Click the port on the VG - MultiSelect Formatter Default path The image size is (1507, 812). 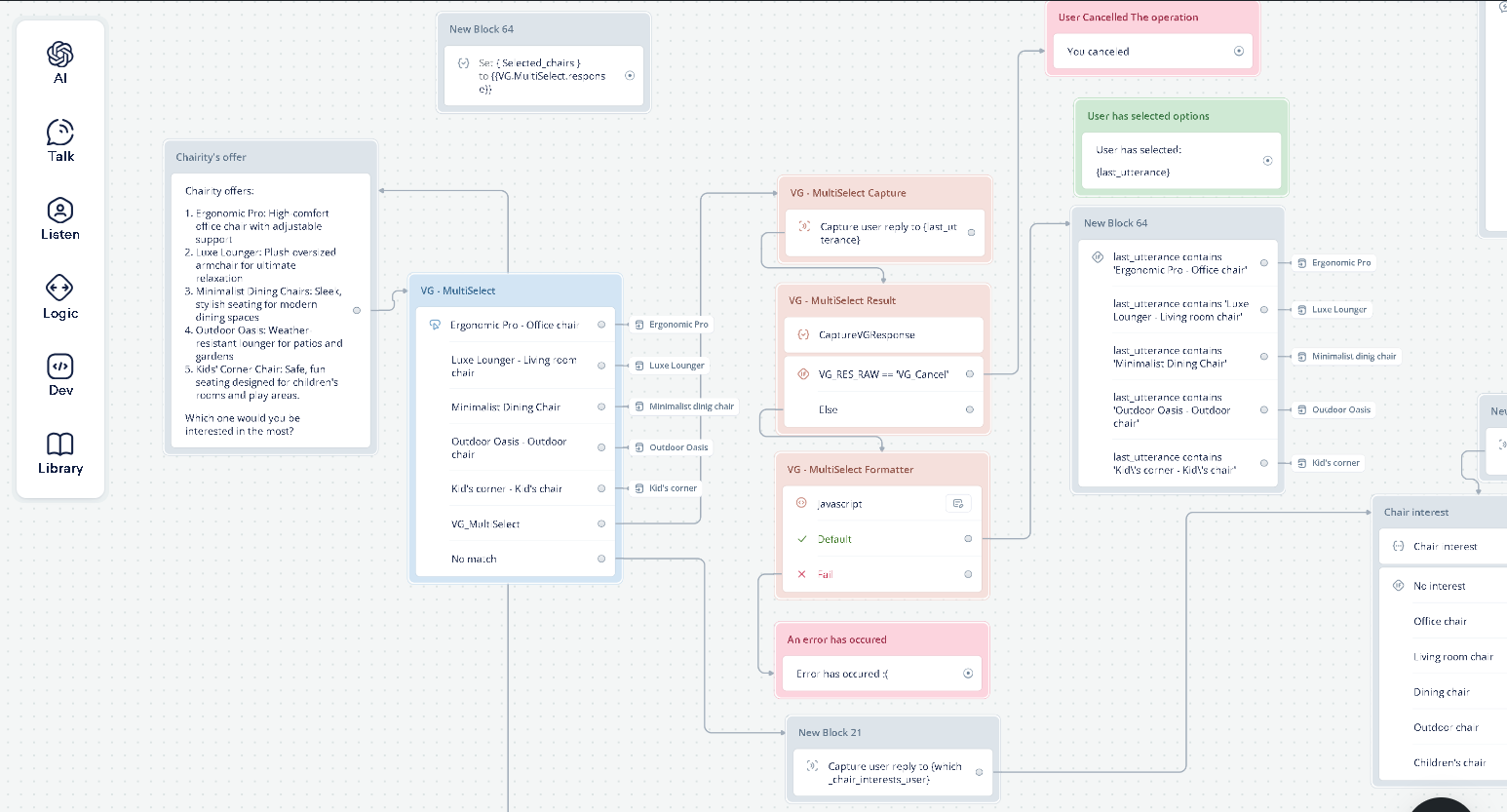[968, 539]
